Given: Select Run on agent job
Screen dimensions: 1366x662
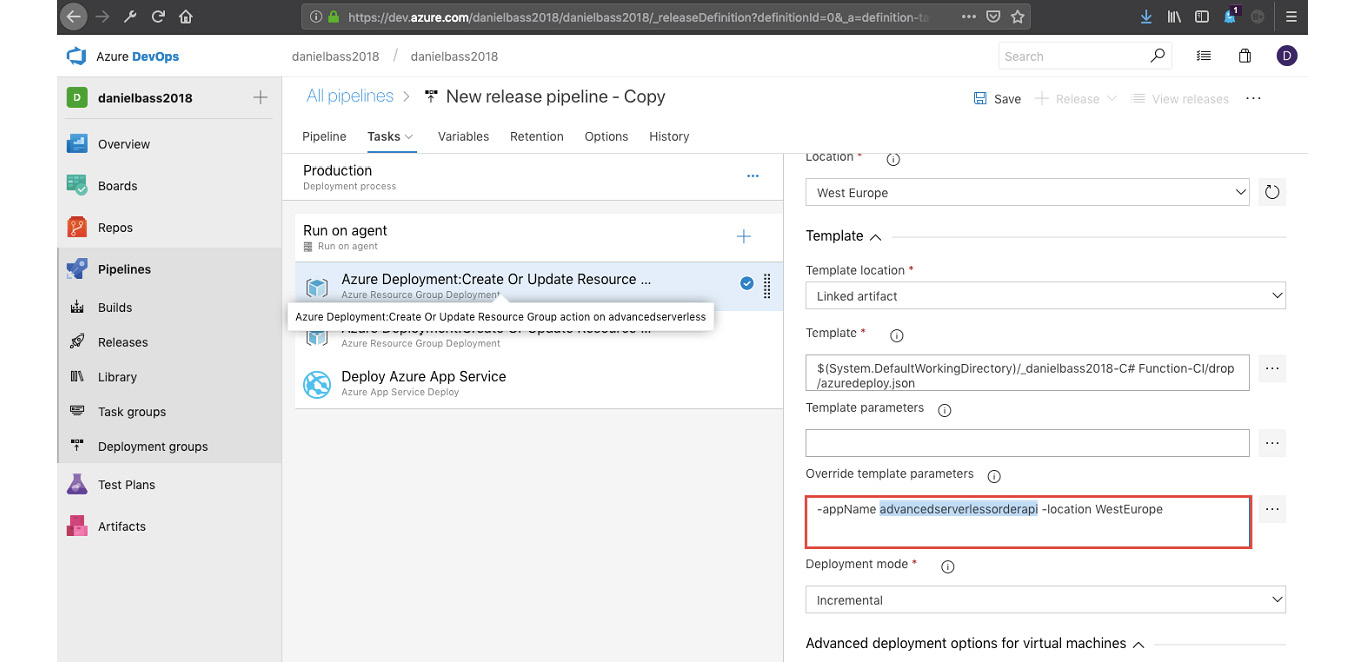Looking at the screenshot, I should pos(538,237).
